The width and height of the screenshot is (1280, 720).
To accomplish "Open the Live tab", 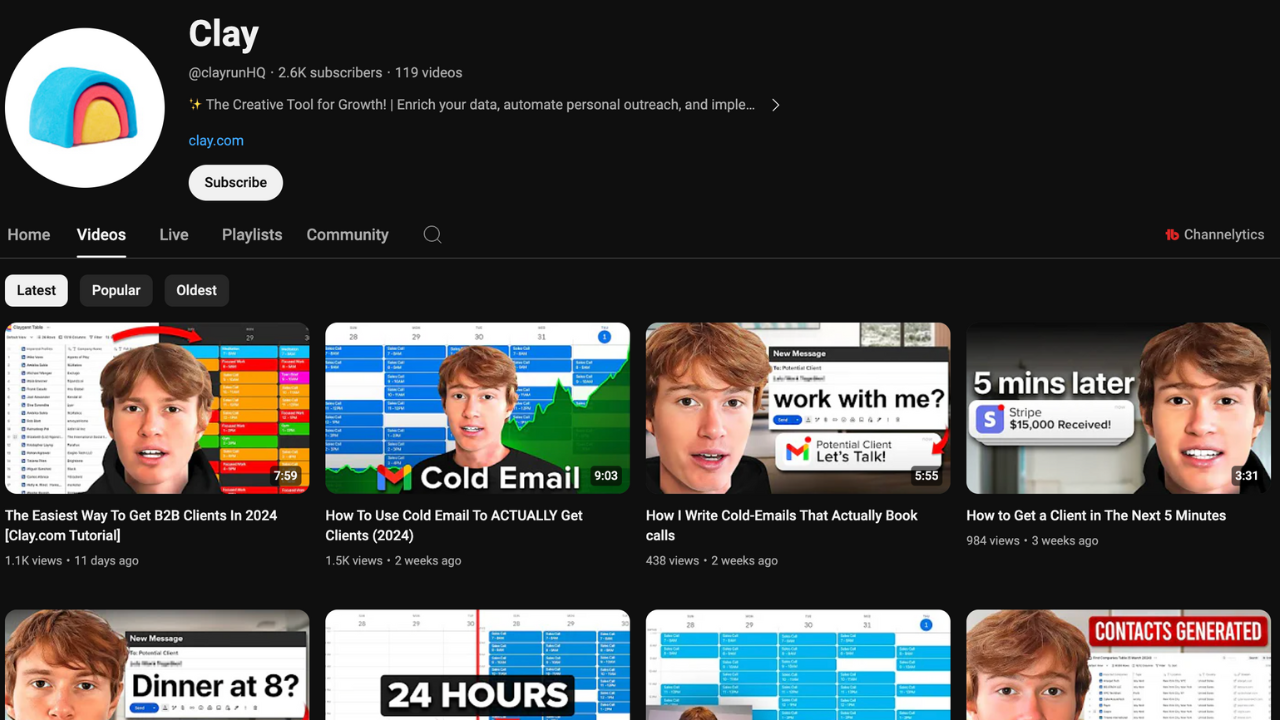I will point(174,234).
